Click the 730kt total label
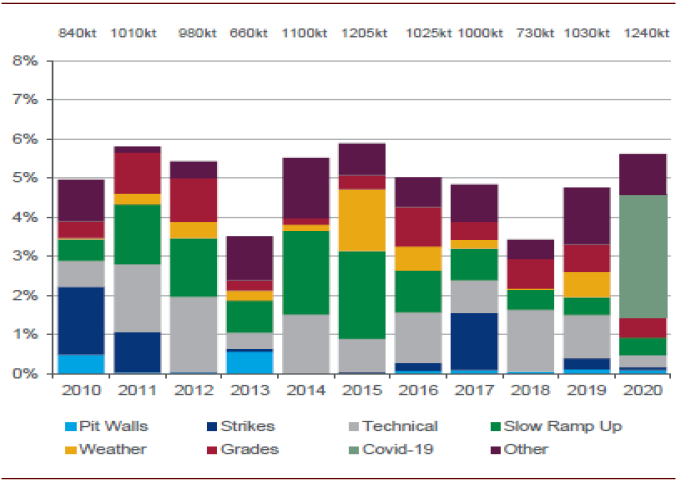 point(535,33)
